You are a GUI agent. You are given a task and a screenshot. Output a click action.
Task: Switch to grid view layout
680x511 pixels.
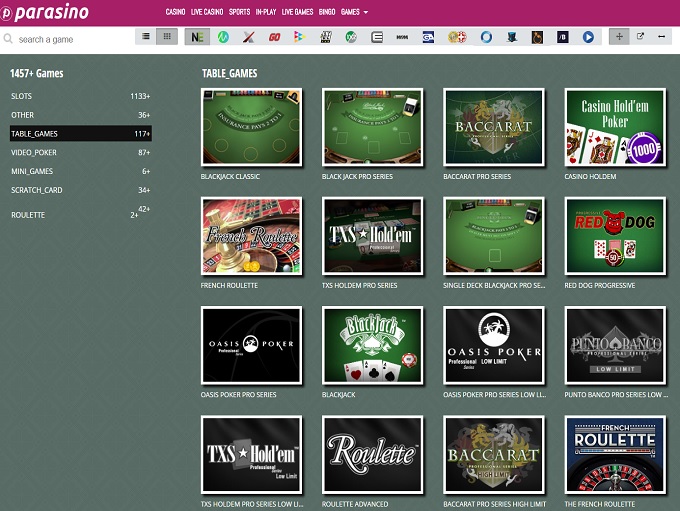tap(167, 36)
